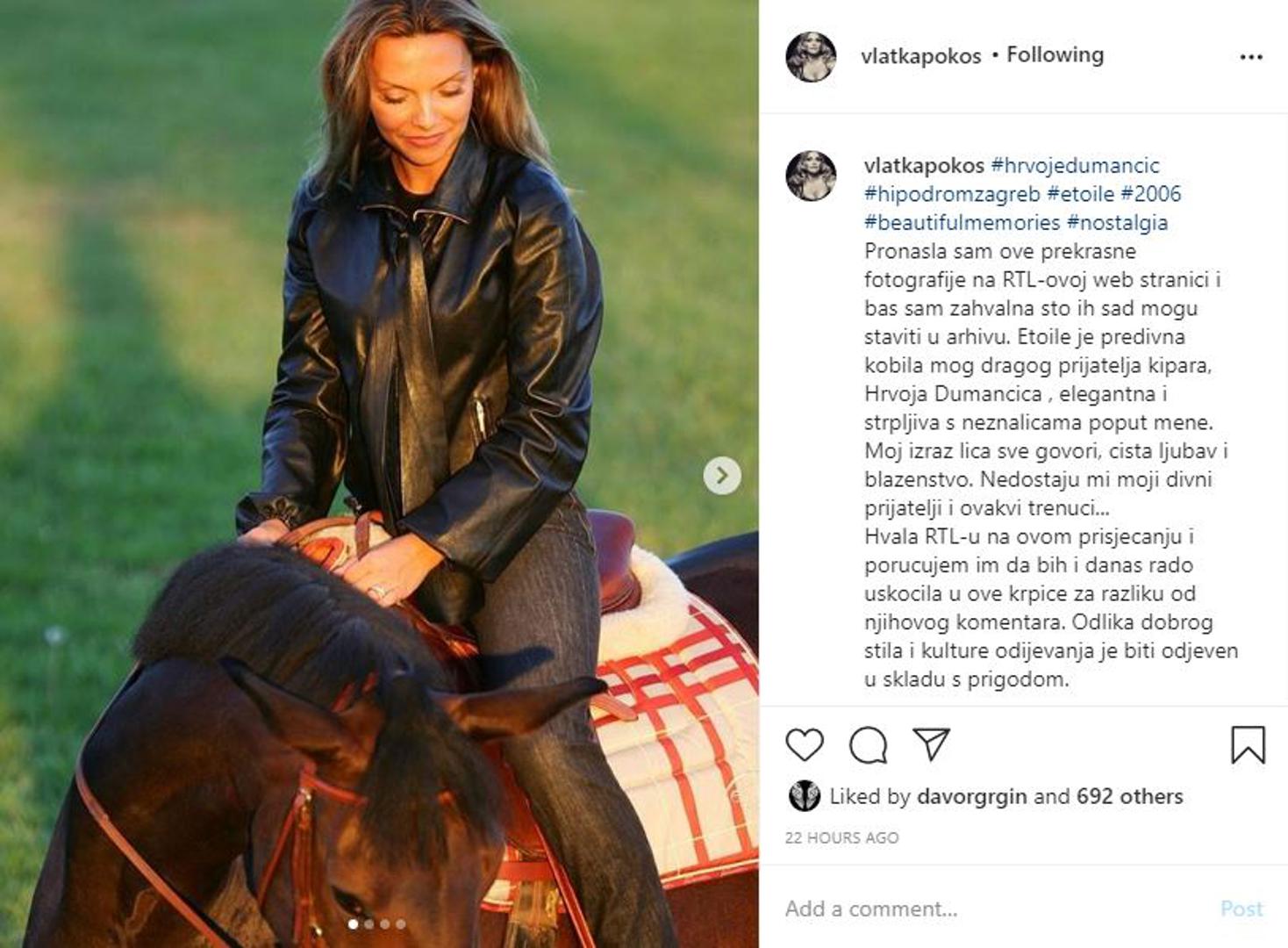Select the second carousel indicator dot
1288x948 pixels.
(x=369, y=924)
